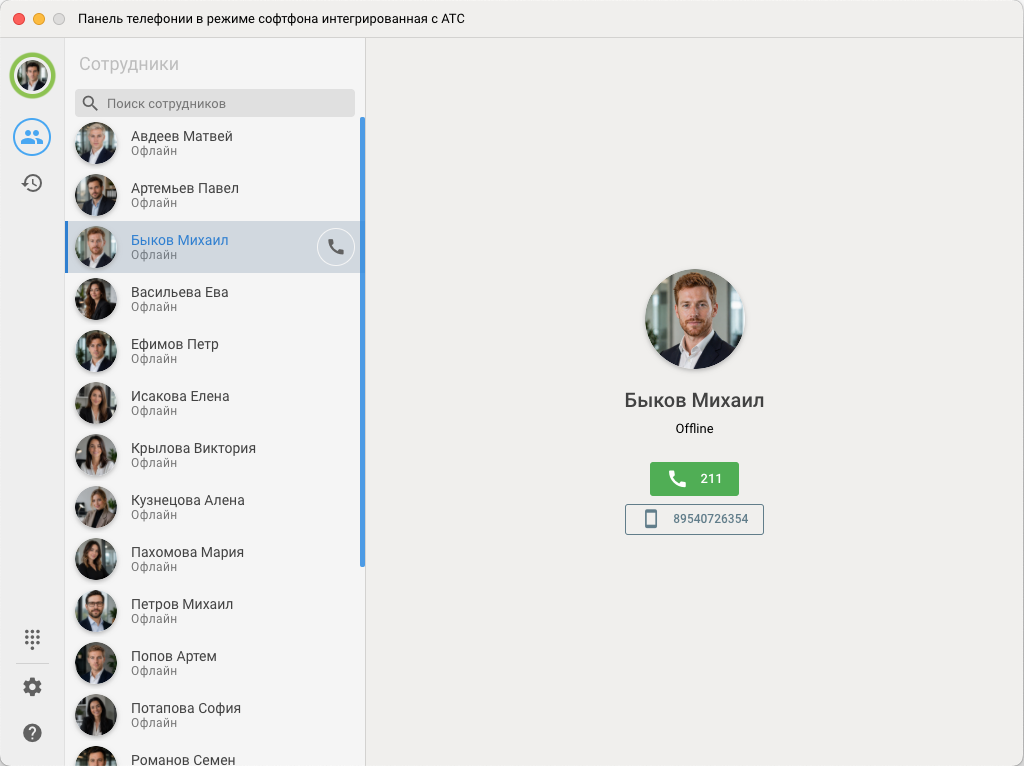Select Авдеев Матвей in the employee list

213,143
